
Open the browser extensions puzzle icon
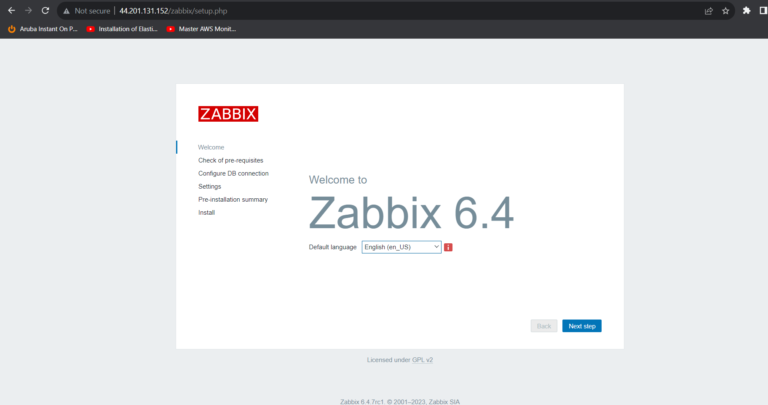746,11
